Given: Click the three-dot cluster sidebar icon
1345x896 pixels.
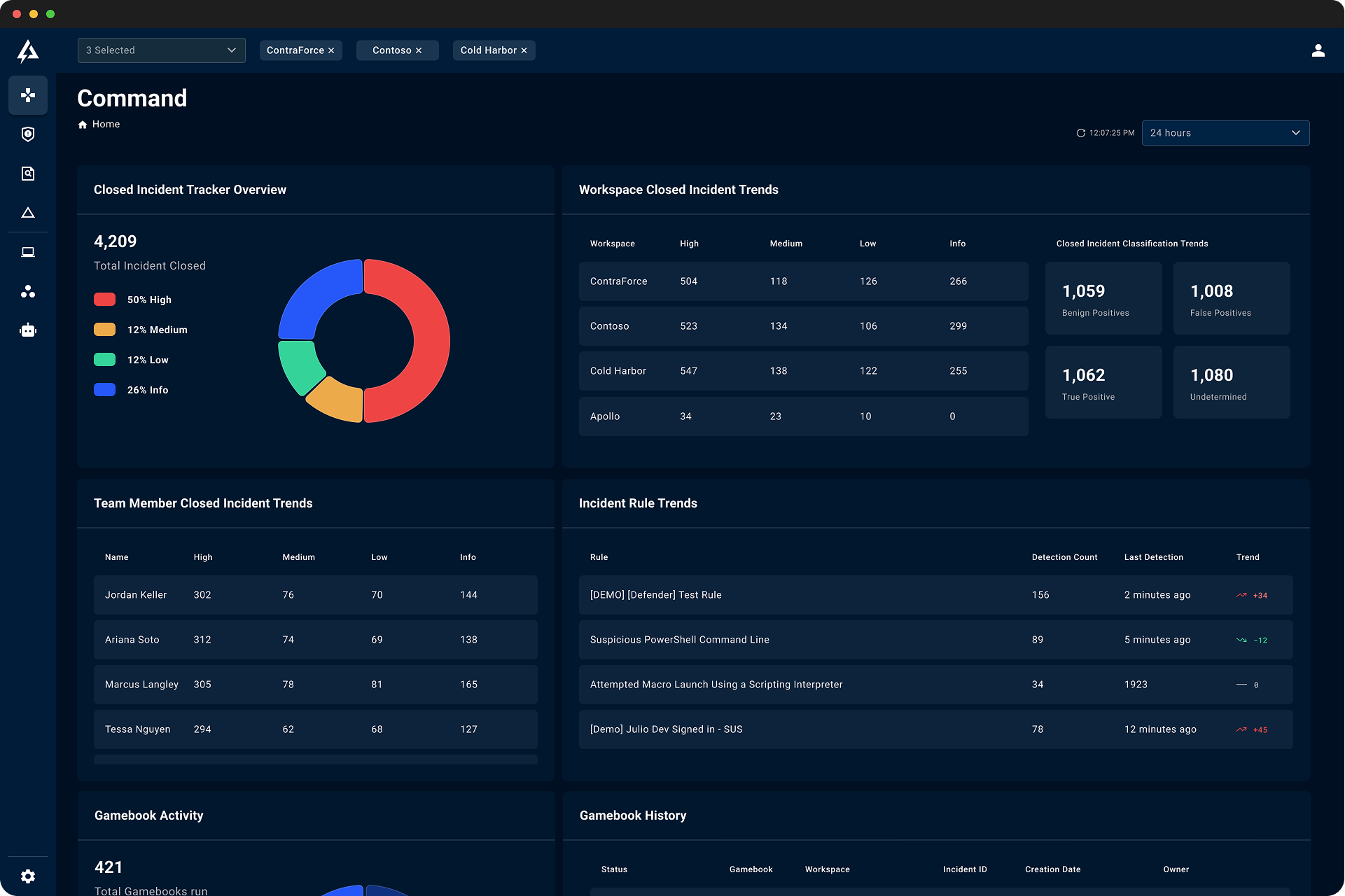Looking at the screenshot, I should tap(28, 291).
